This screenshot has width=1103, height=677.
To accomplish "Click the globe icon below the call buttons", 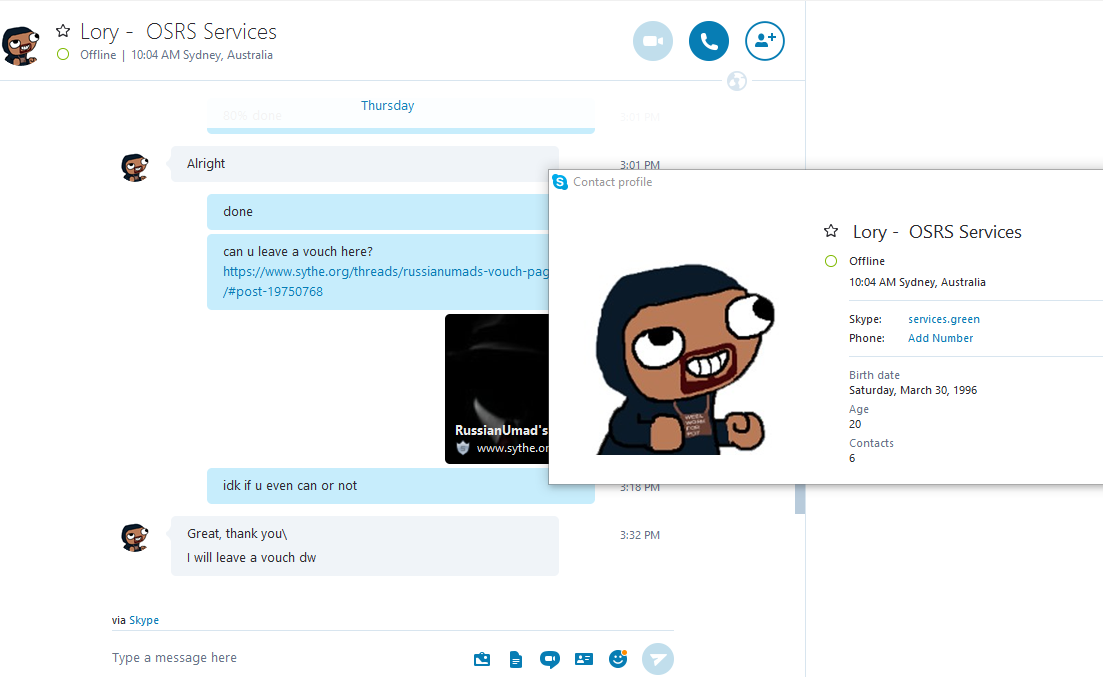I will pos(737,81).
